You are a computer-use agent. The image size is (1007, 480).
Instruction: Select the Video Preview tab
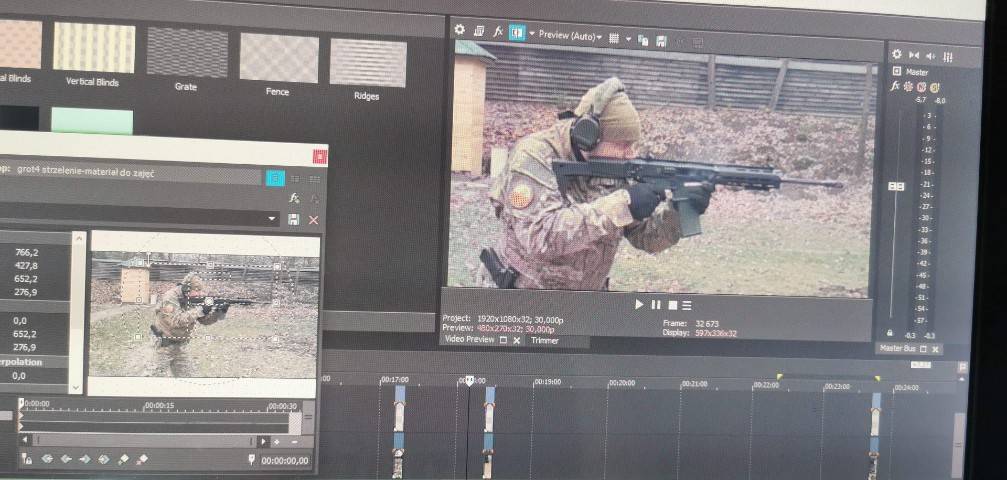[468, 340]
